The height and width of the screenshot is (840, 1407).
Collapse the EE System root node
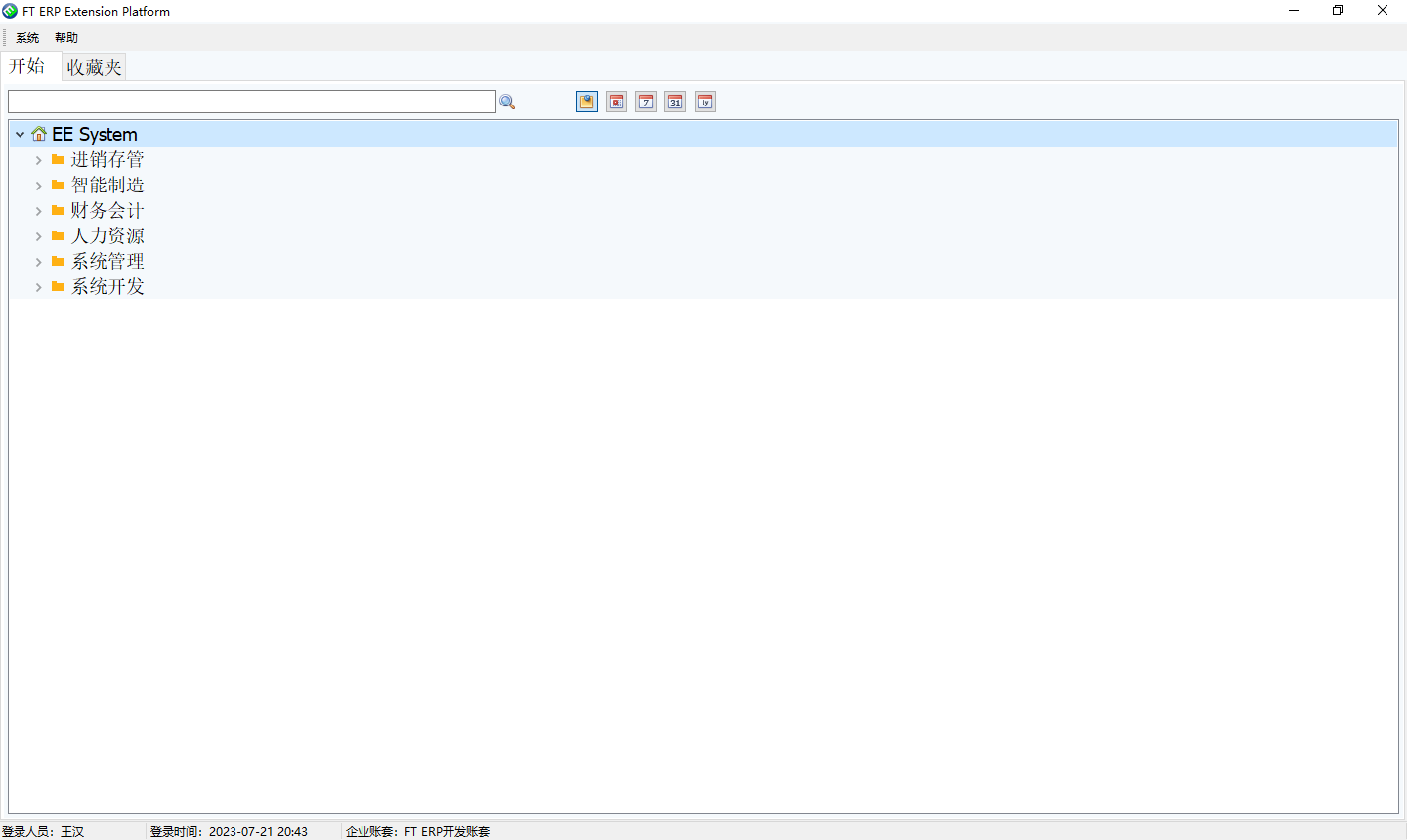coord(20,134)
